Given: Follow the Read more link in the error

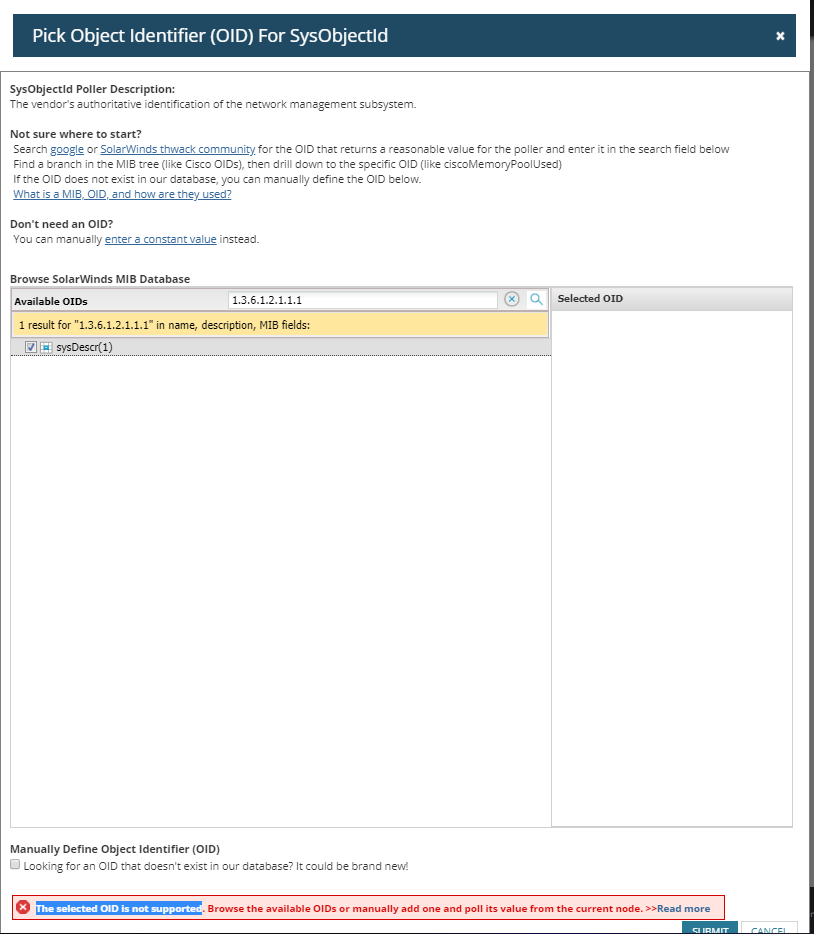Looking at the screenshot, I should pyautogui.click(x=683, y=908).
